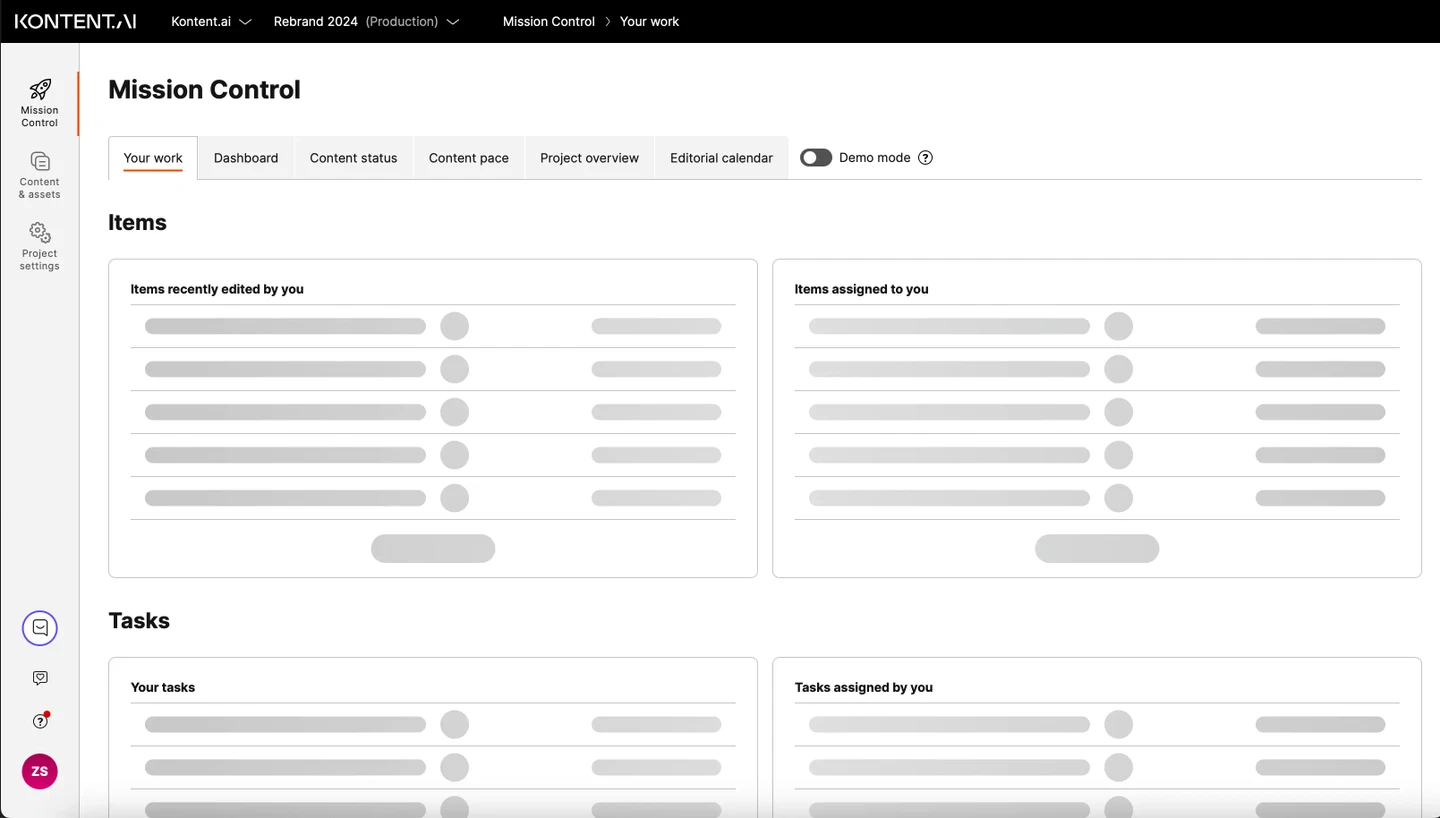
Task: Toggle the Demo mode switch
Action: point(816,158)
